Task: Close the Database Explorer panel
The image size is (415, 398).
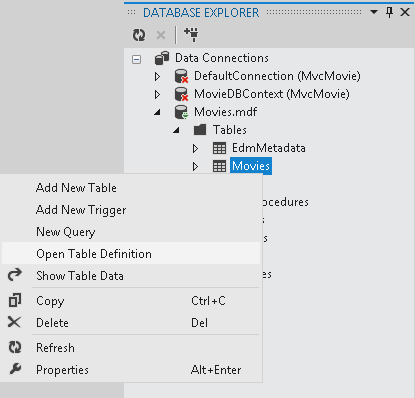Action: pos(405,12)
